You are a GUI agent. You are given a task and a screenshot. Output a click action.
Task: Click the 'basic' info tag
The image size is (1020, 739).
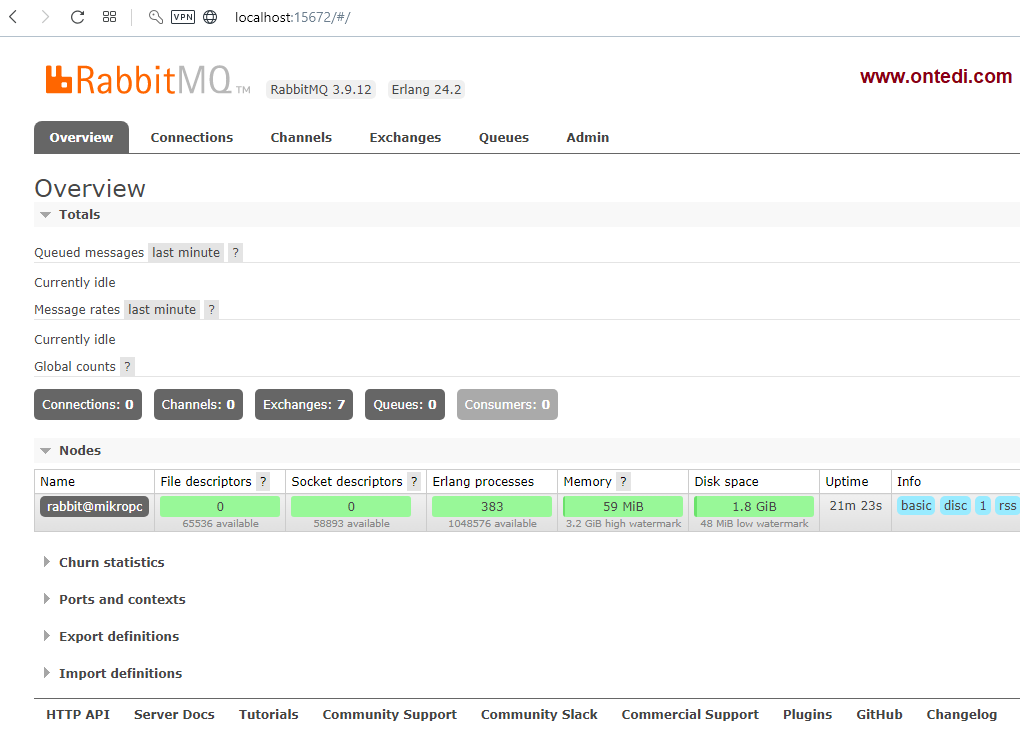916,505
